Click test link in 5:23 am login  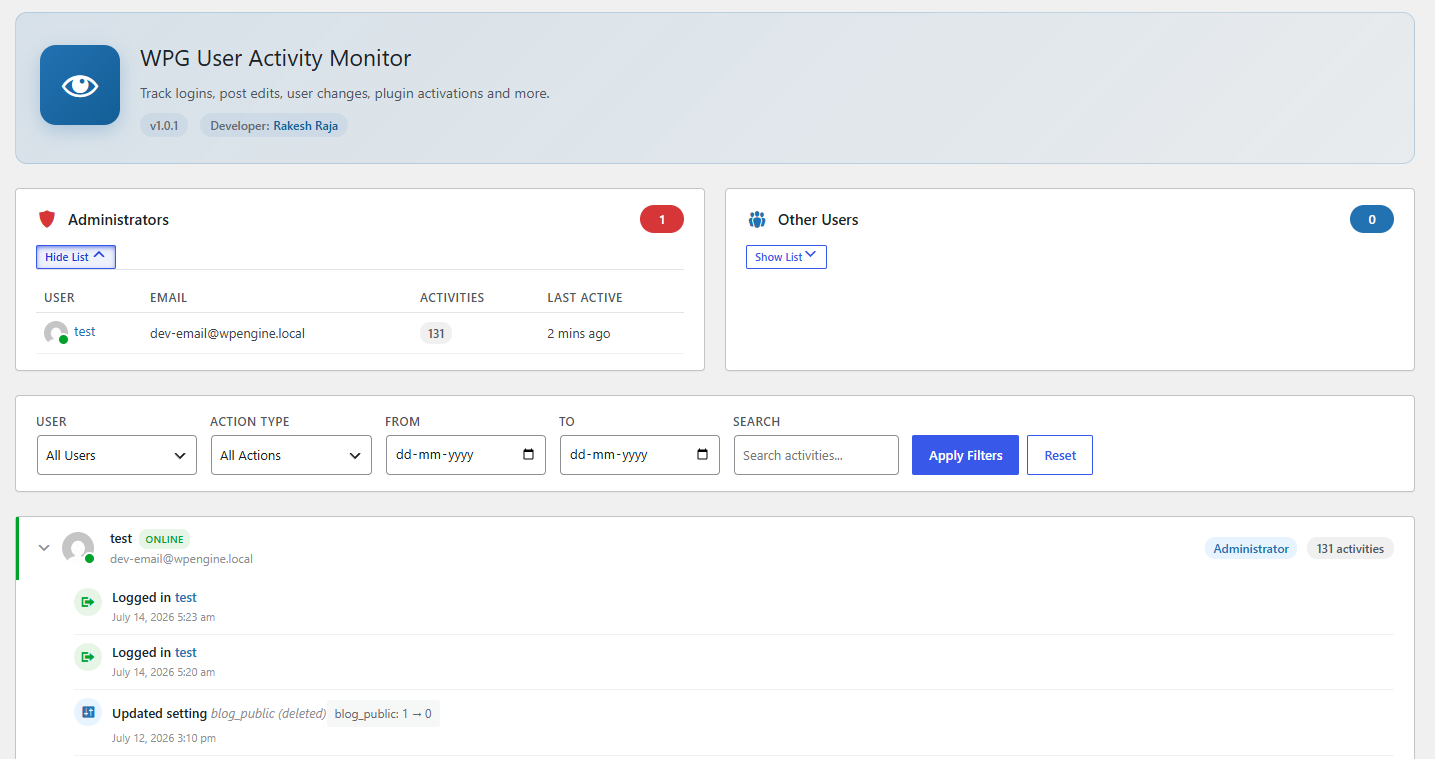click(x=186, y=598)
